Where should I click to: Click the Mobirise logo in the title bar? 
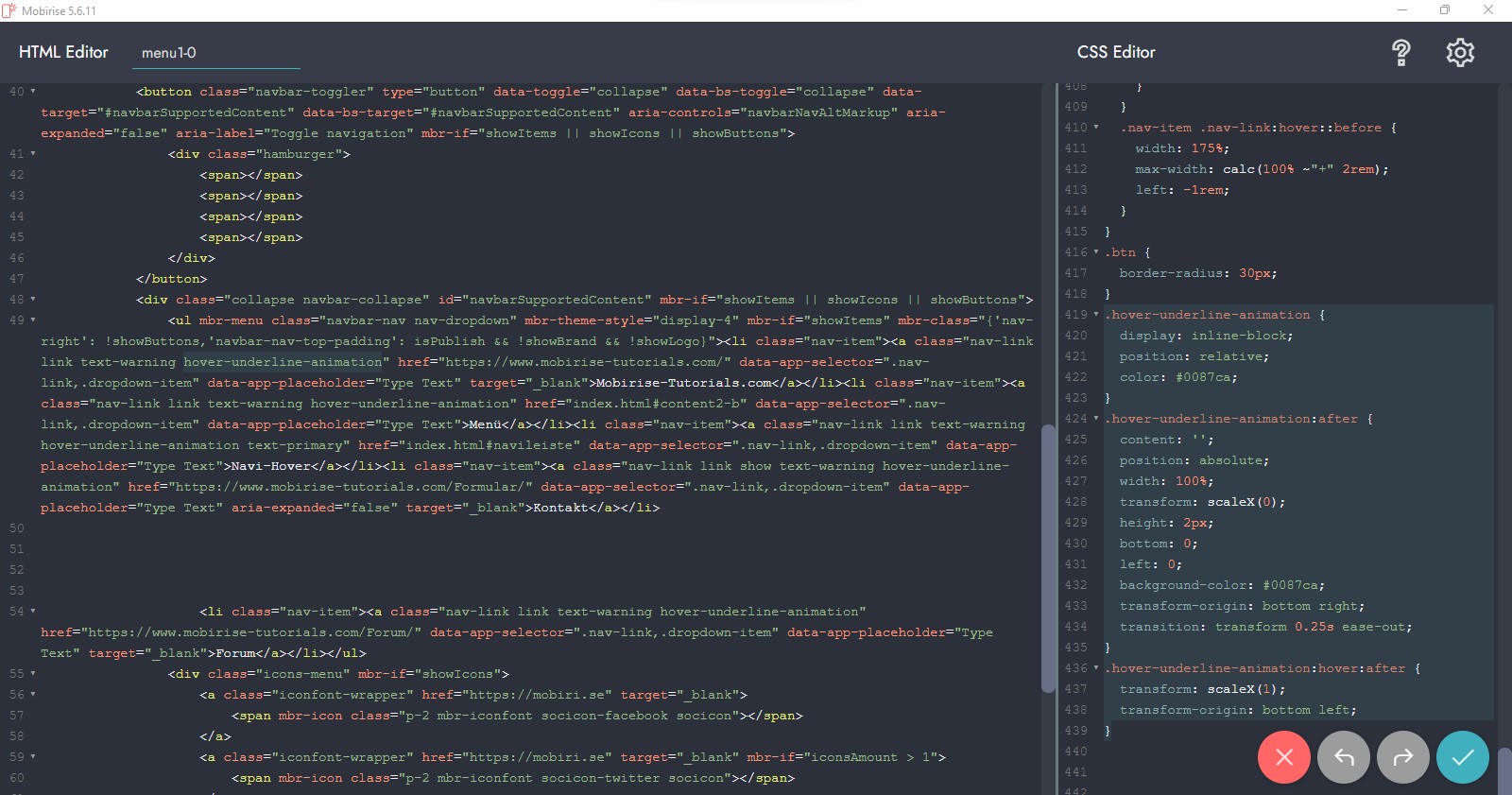[x=9, y=10]
